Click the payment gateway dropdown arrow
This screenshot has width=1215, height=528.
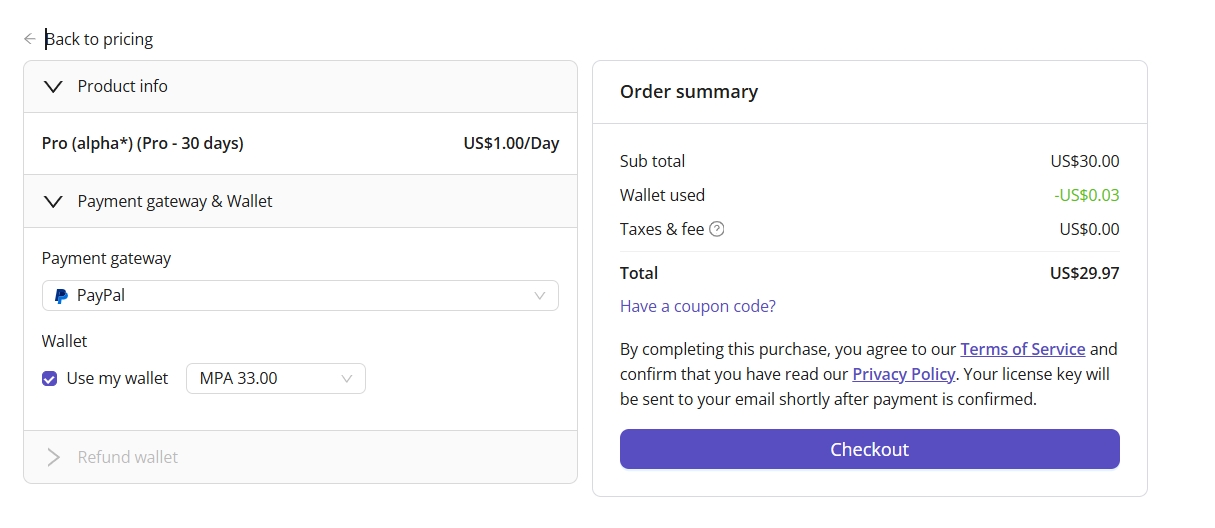pyautogui.click(x=540, y=296)
